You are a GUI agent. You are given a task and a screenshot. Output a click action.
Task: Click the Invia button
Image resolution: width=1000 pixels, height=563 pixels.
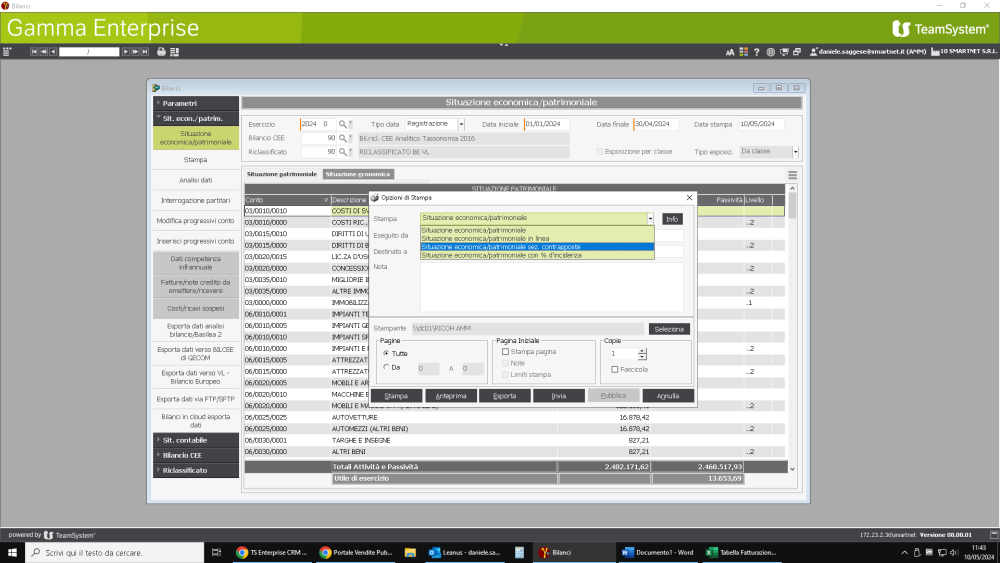pos(559,396)
